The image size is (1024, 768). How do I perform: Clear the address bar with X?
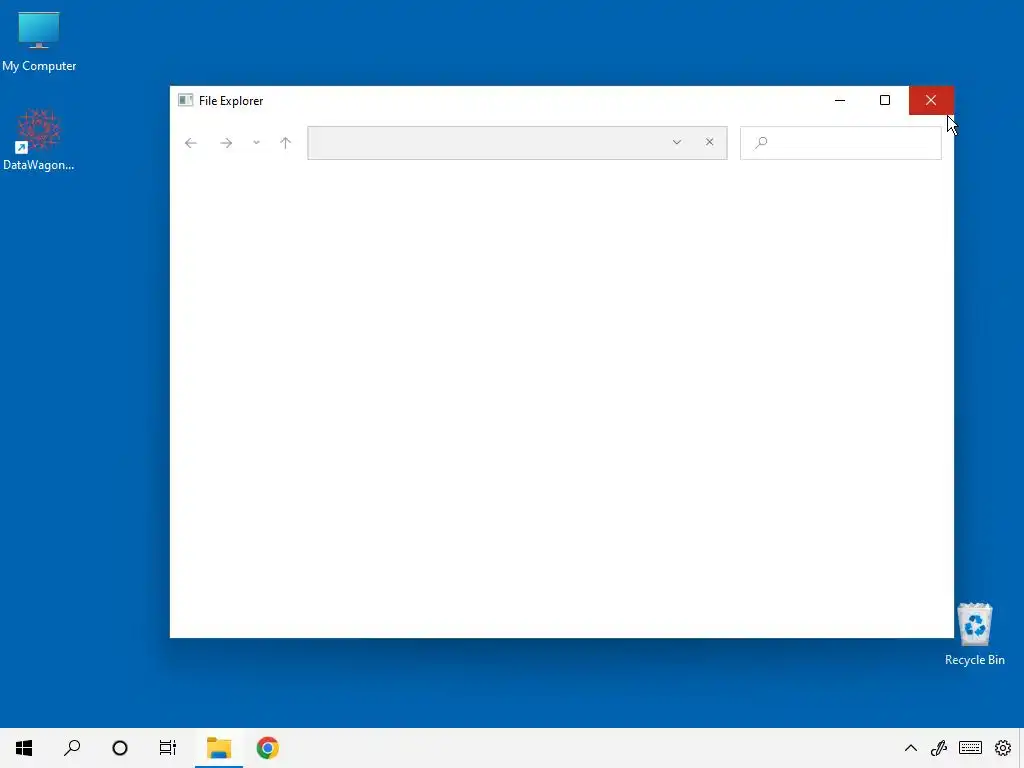(710, 142)
